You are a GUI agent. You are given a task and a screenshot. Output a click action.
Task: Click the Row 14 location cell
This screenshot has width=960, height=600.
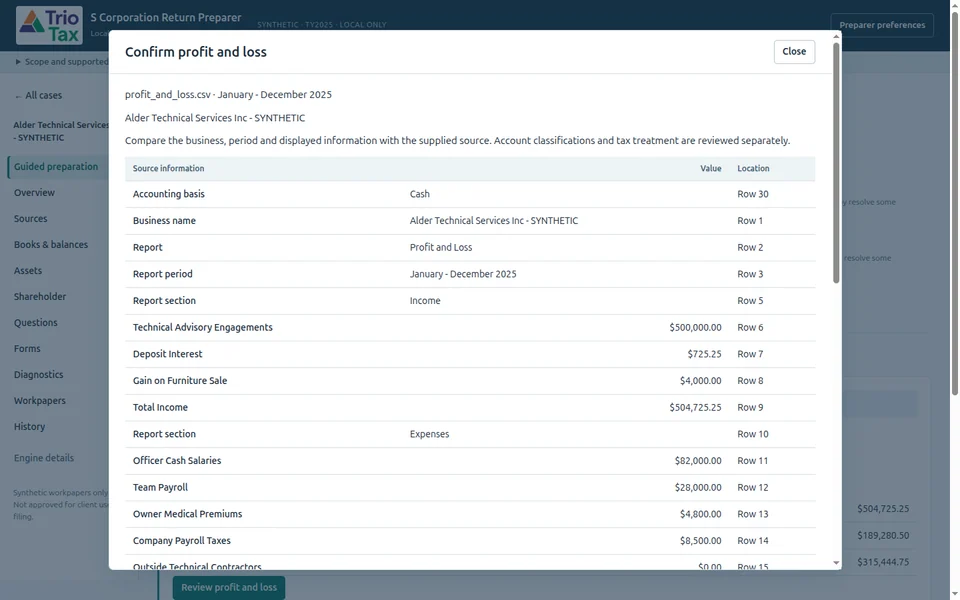click(752, 541)
